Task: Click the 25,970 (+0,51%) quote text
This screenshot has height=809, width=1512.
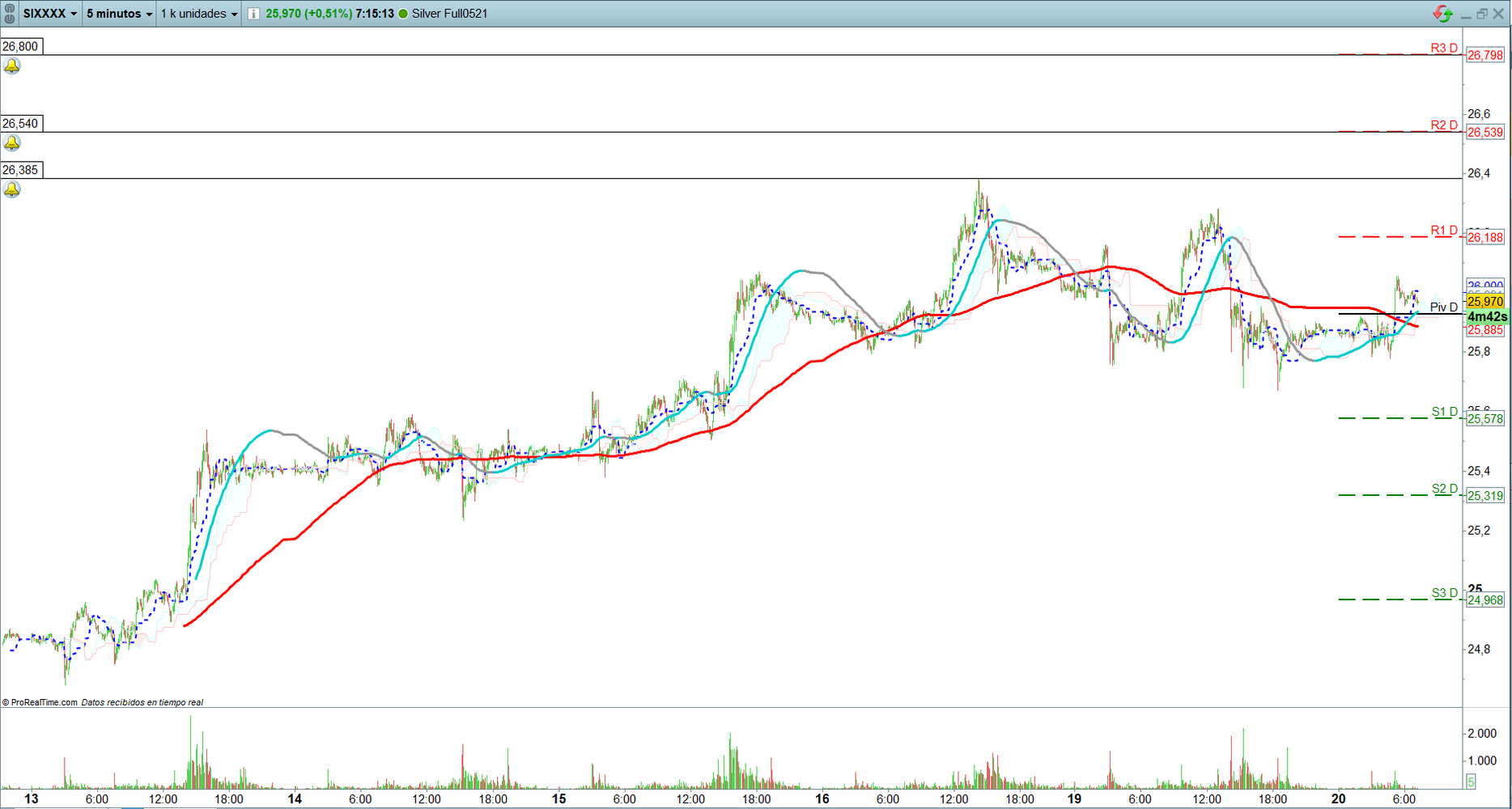Action: (x=309, y=14)
